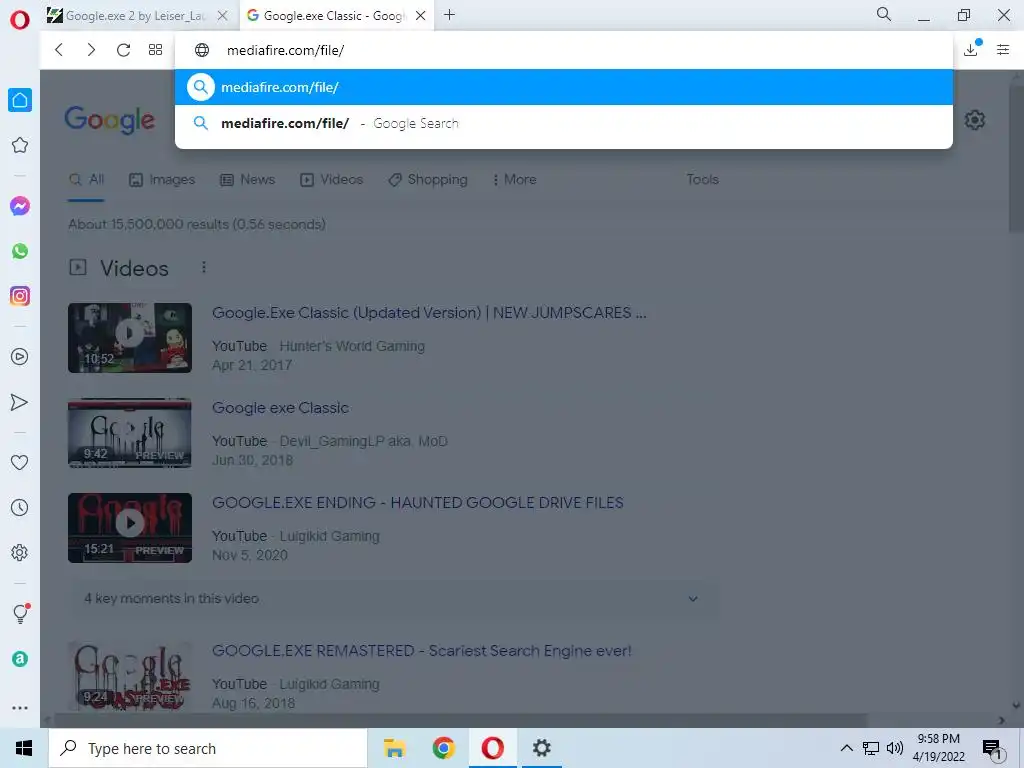Screen dimensions: 1024x768
Task: Play the 9:42 video thumbnail
Action: [x=130, y=433]
